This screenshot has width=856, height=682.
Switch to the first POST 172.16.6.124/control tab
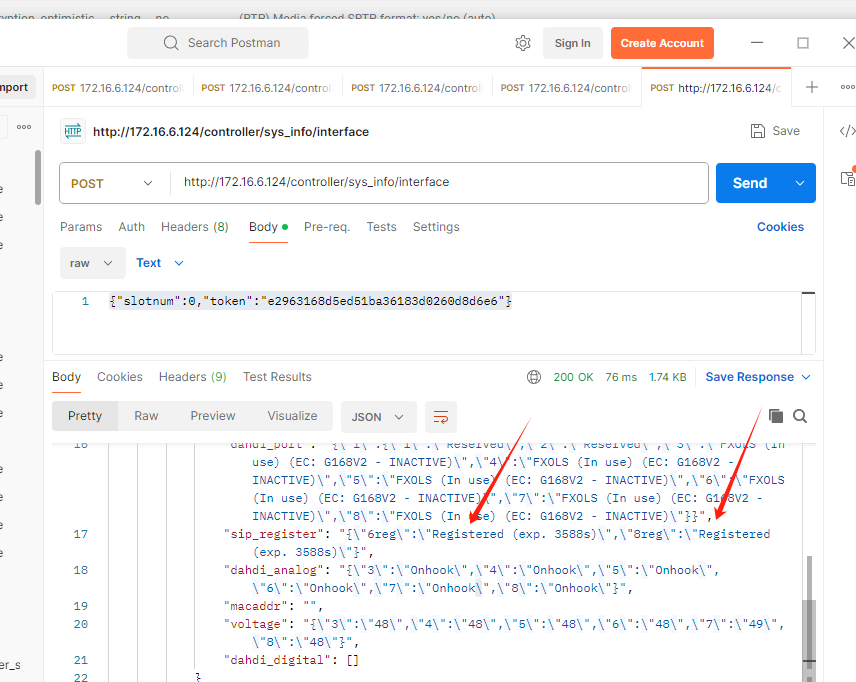click(x=118, y=87)
